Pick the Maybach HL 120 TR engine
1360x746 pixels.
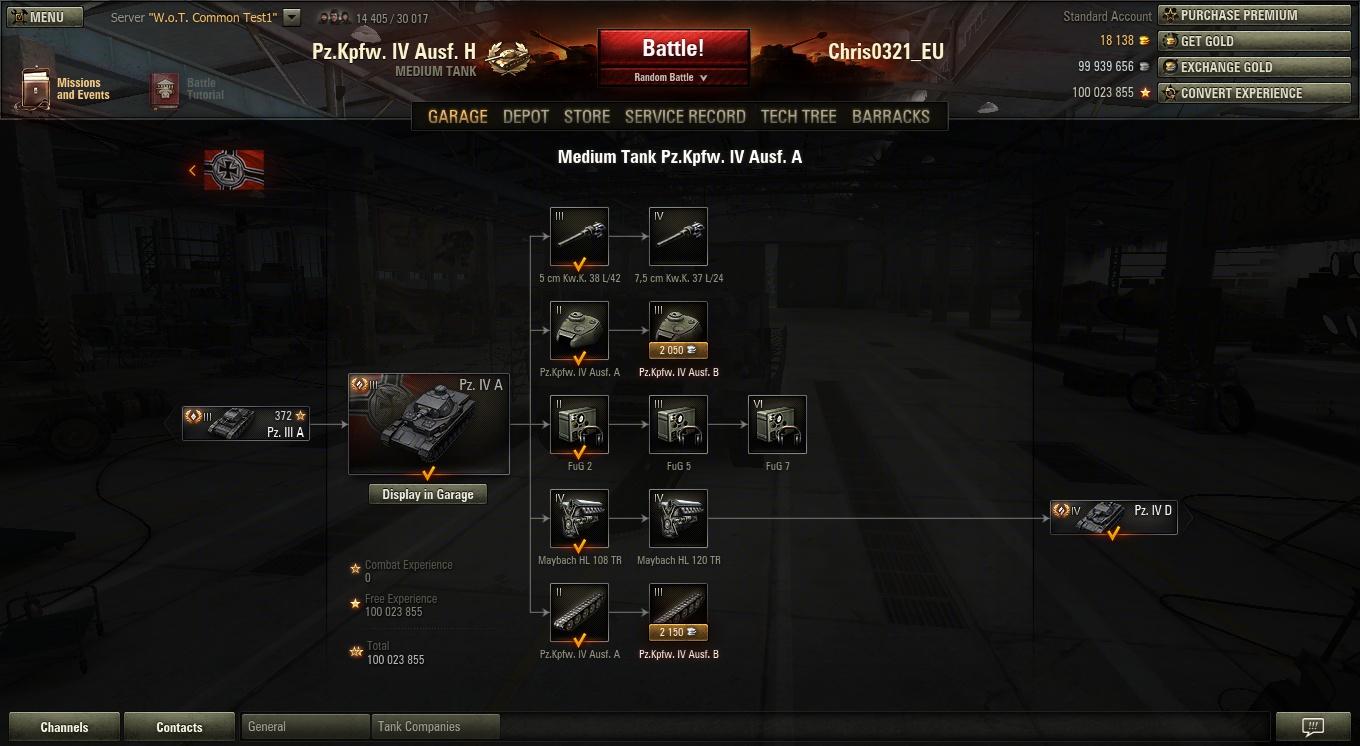679,519
